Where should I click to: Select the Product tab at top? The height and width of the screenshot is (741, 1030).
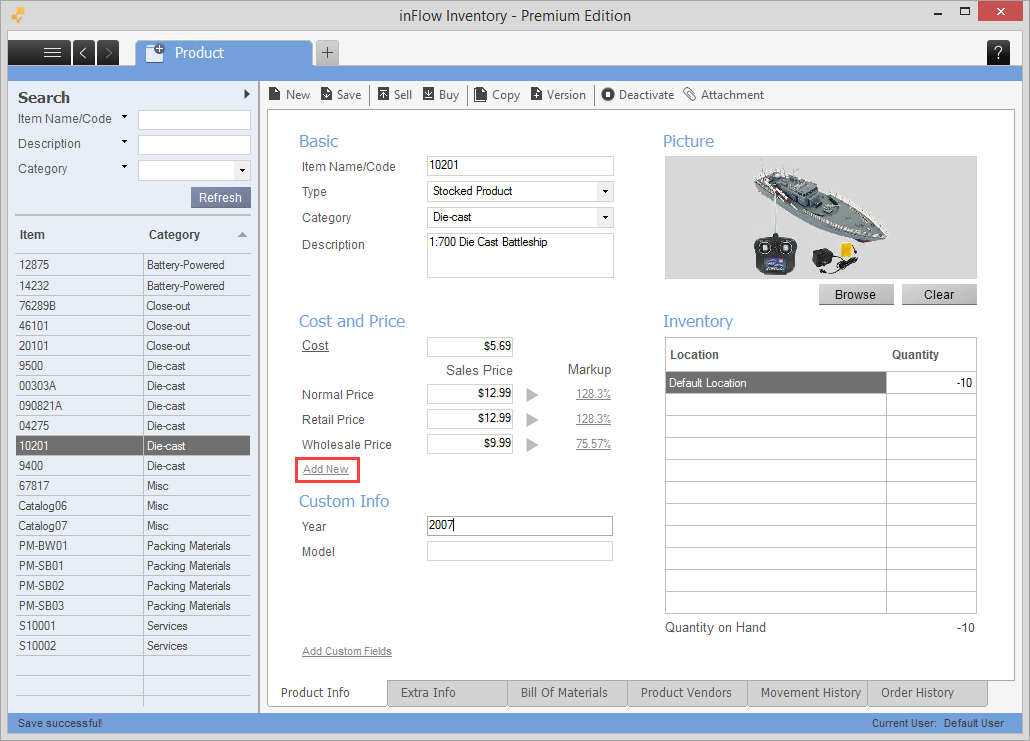pos(223,53)
